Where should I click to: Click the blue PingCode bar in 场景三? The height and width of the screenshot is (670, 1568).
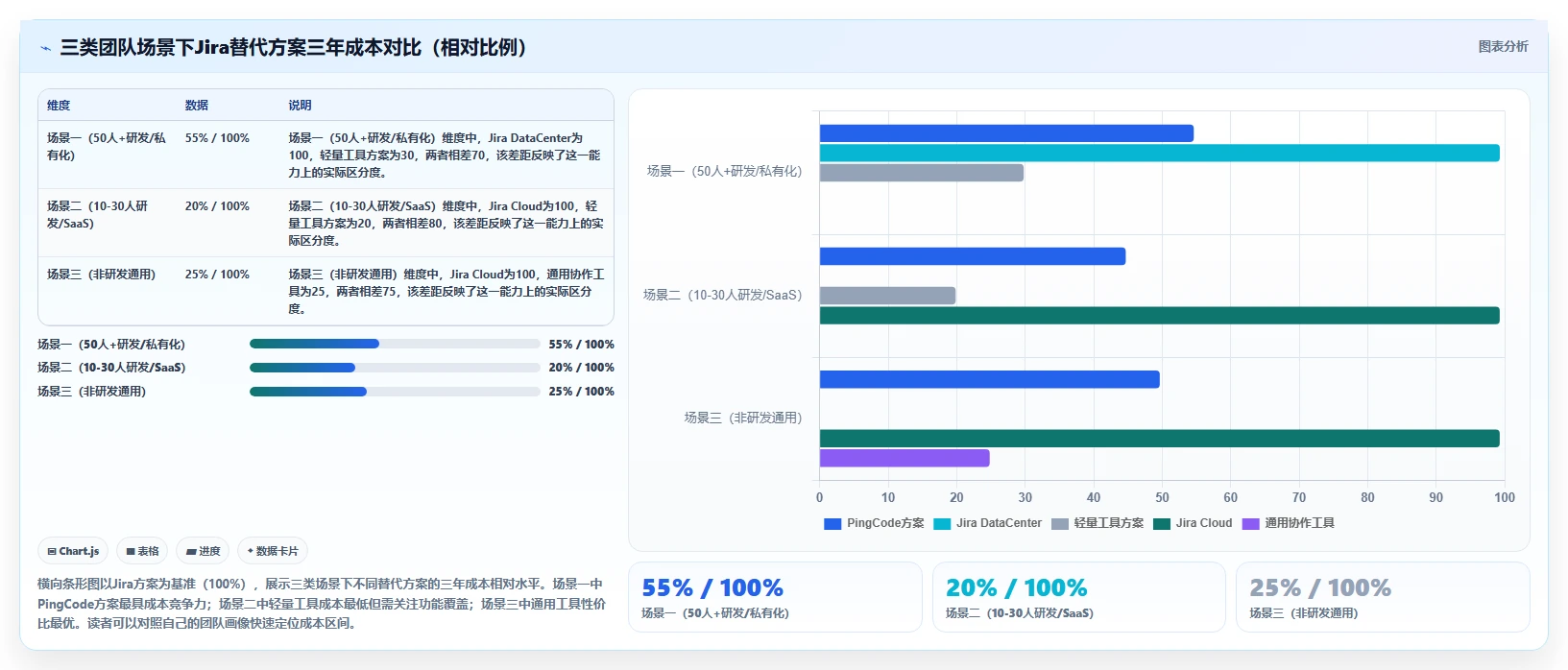(990, 379)
